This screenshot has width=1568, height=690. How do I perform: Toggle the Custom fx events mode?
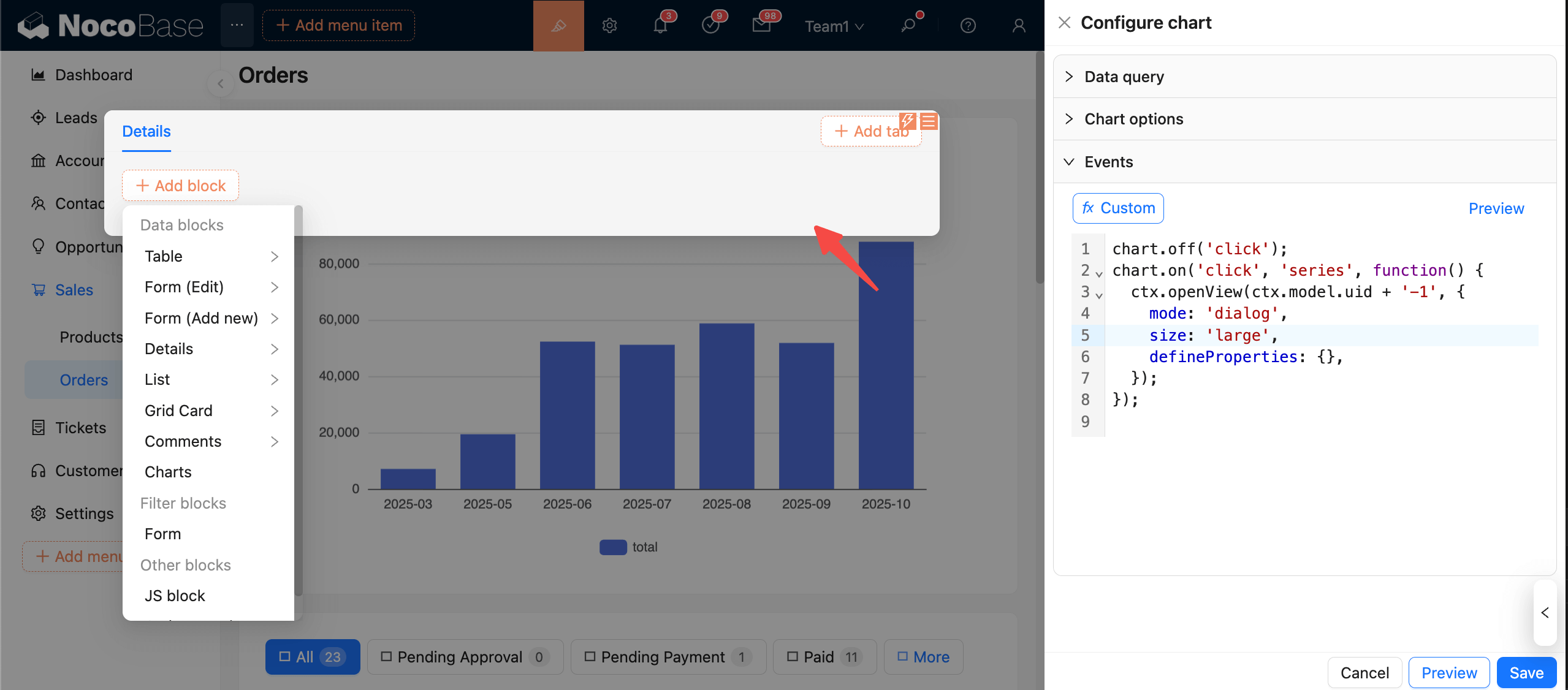coord(1118,208)
